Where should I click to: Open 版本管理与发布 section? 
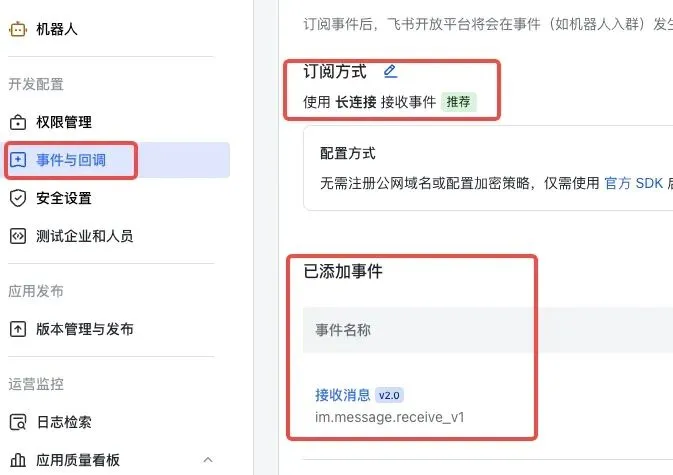(85, 329)
